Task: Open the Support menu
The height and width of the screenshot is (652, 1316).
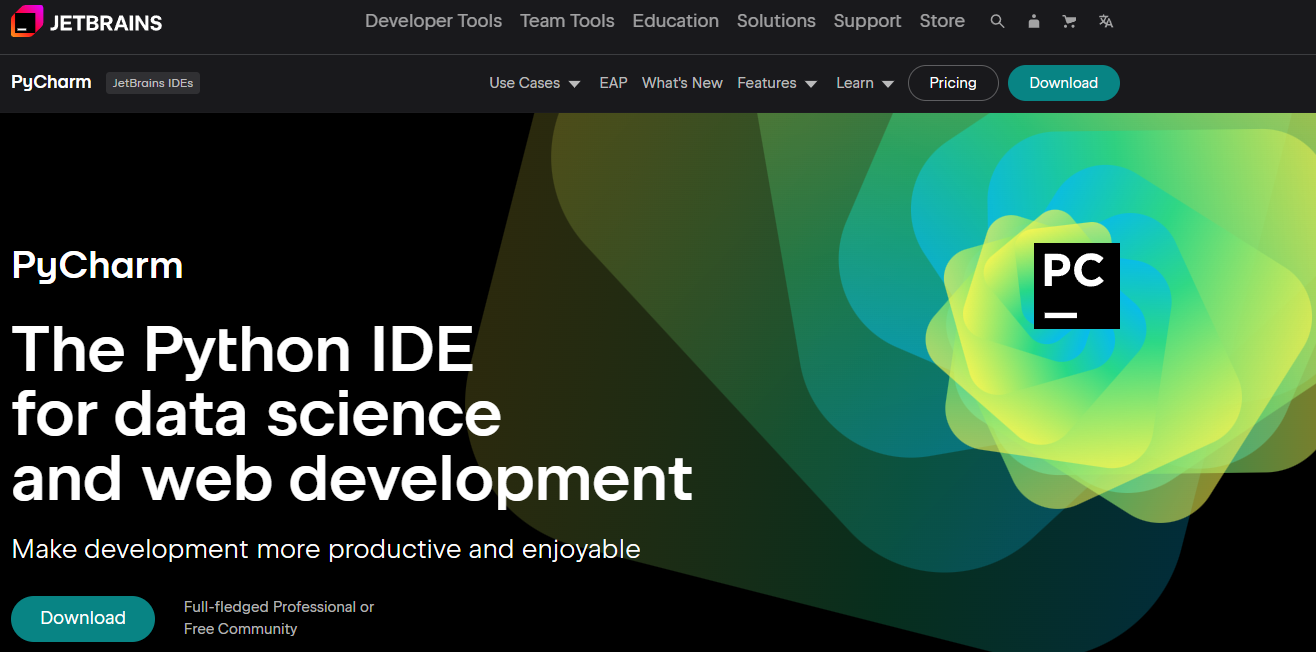Action: pos(867,21)
